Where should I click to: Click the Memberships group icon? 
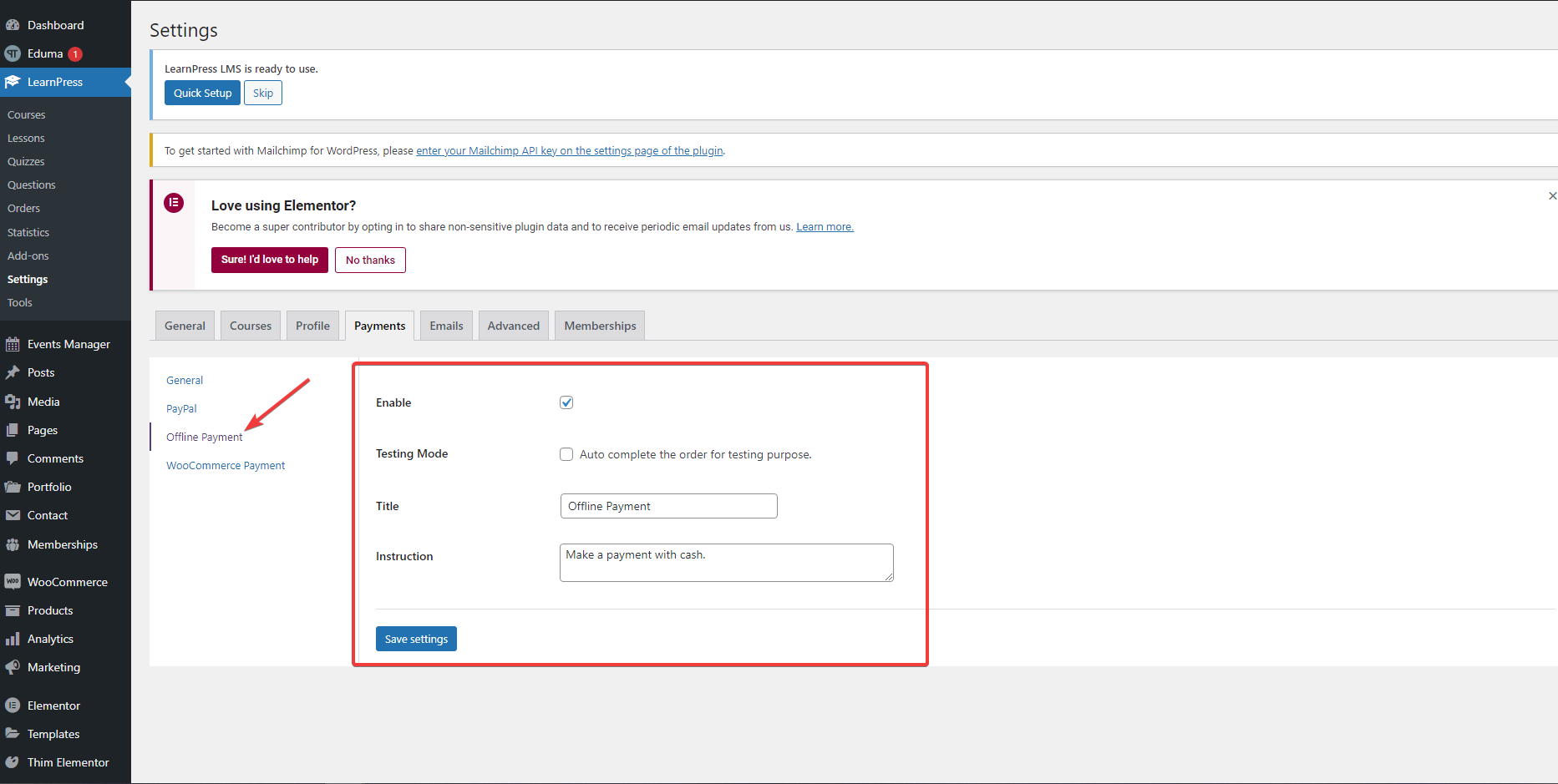pos(13,544)
